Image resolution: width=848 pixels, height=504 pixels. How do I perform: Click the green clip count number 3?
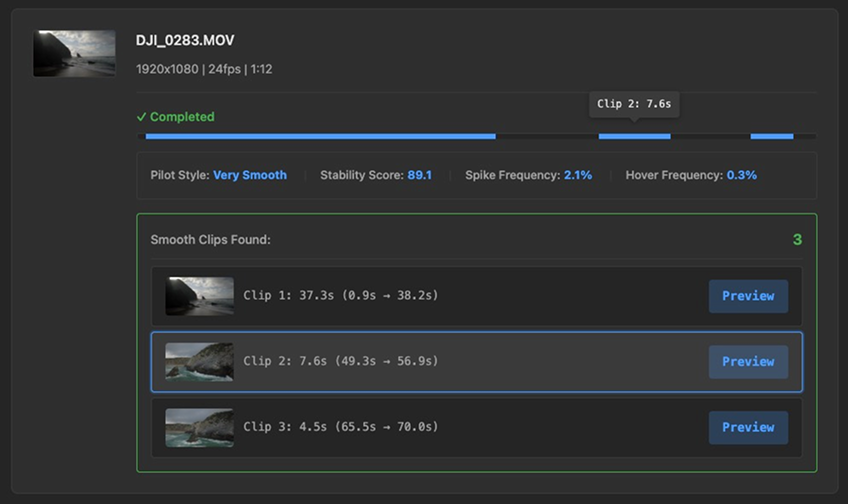796,240
